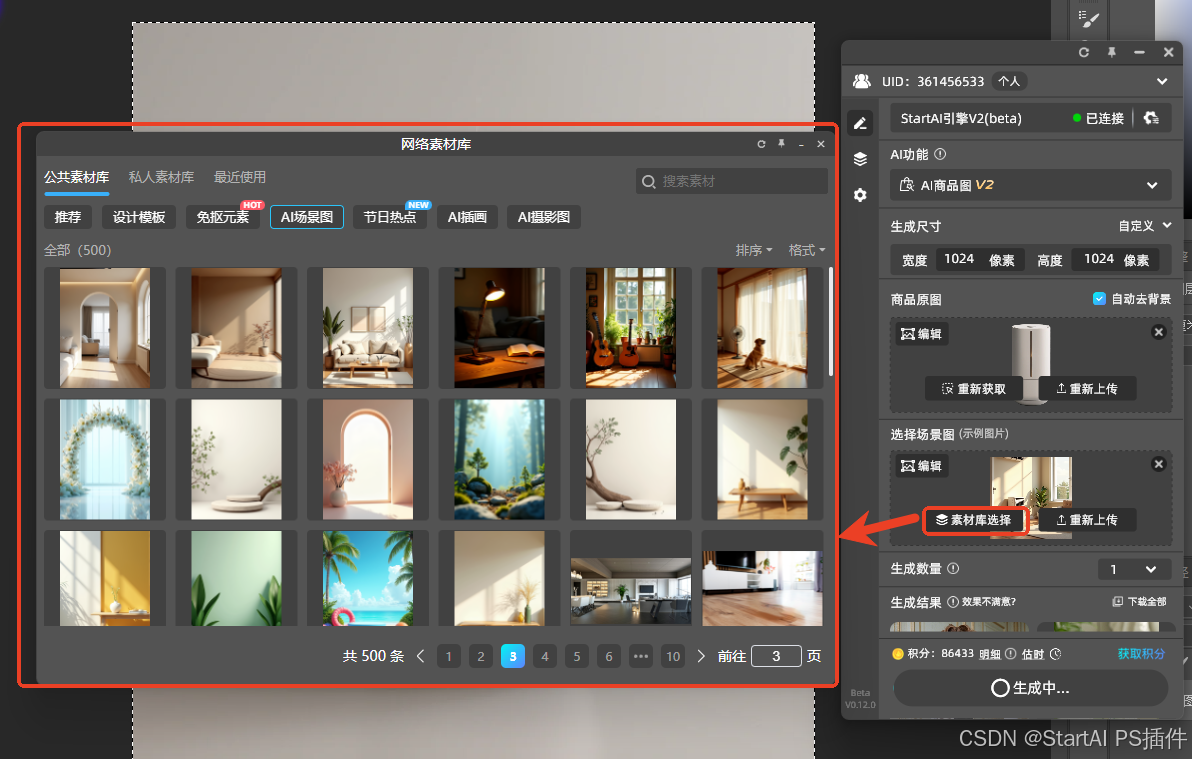Pin the 网络素材库 window
This screenshot has width=1192, height=759.
781,144
